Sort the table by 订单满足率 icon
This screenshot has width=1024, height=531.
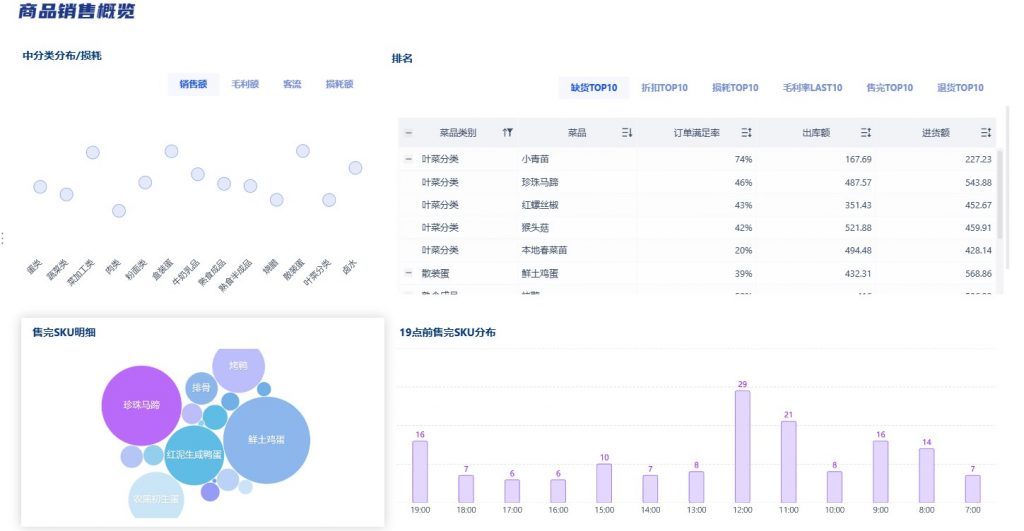click(746, 133)
